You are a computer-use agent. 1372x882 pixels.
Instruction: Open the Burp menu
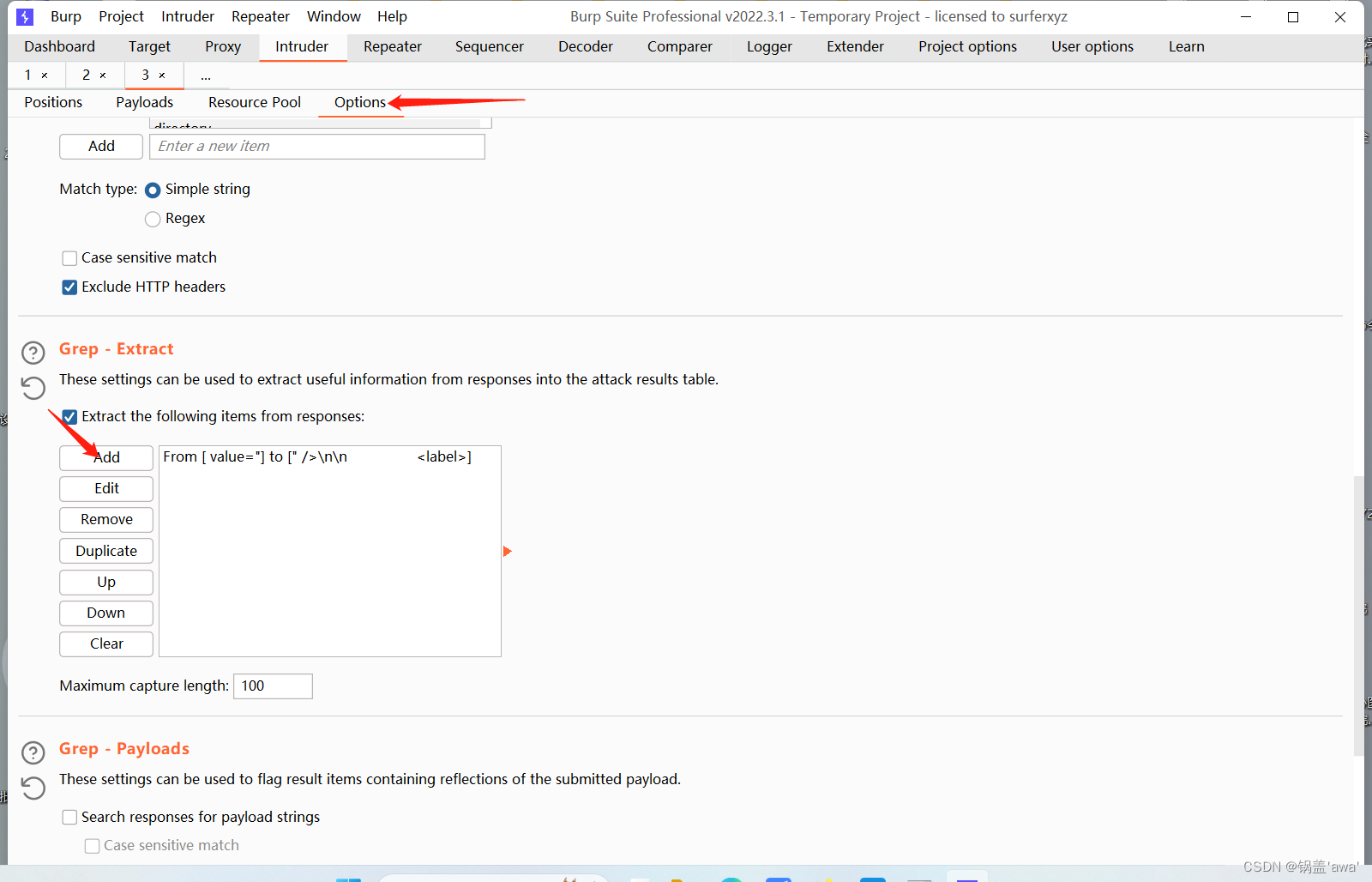66,16
